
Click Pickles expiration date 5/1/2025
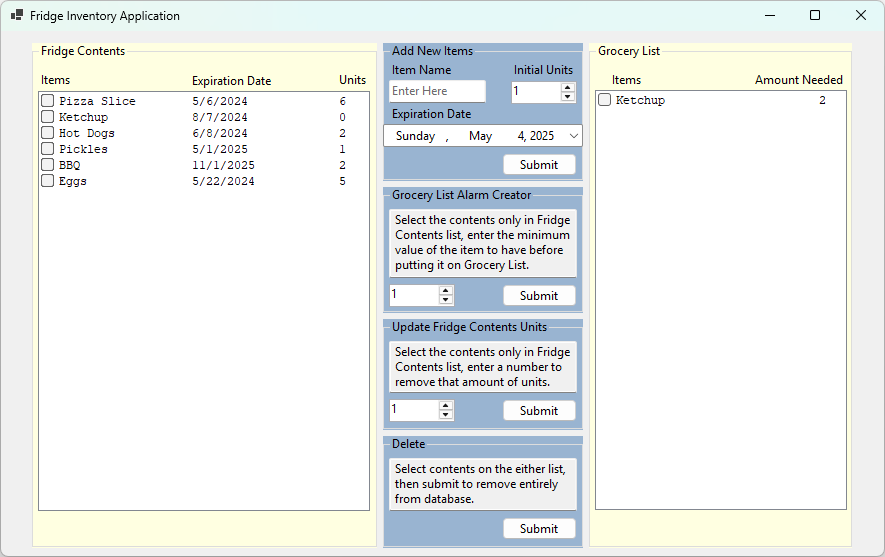[220, 149]
